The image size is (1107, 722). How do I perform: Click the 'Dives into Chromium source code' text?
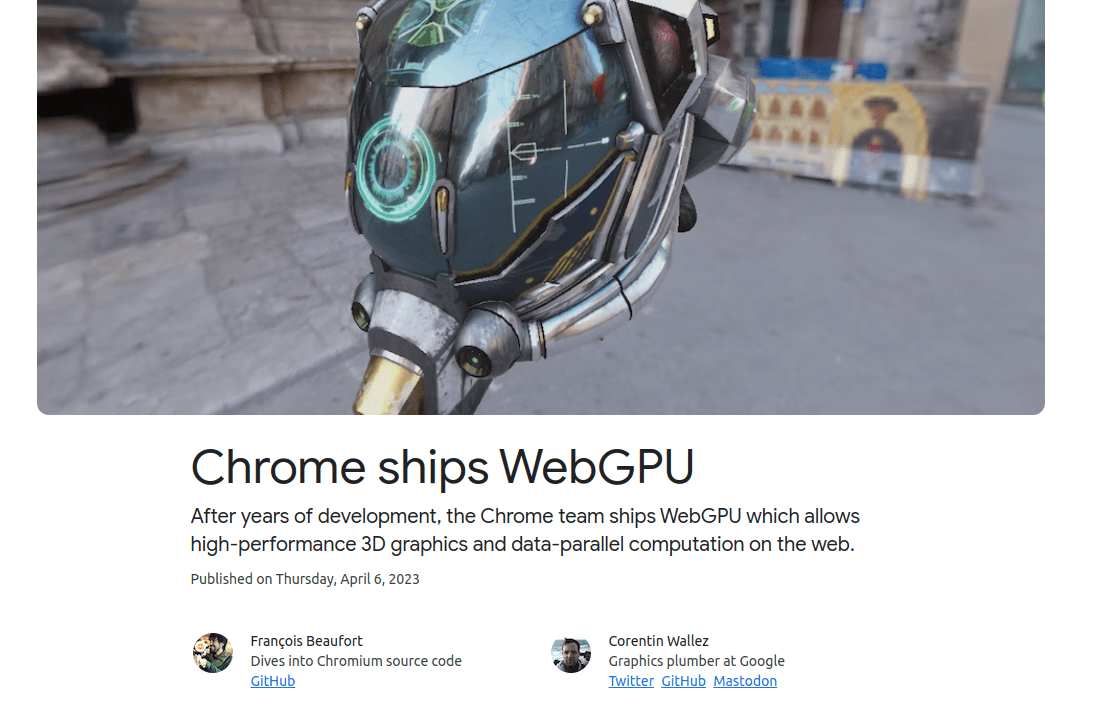(356, 661)
